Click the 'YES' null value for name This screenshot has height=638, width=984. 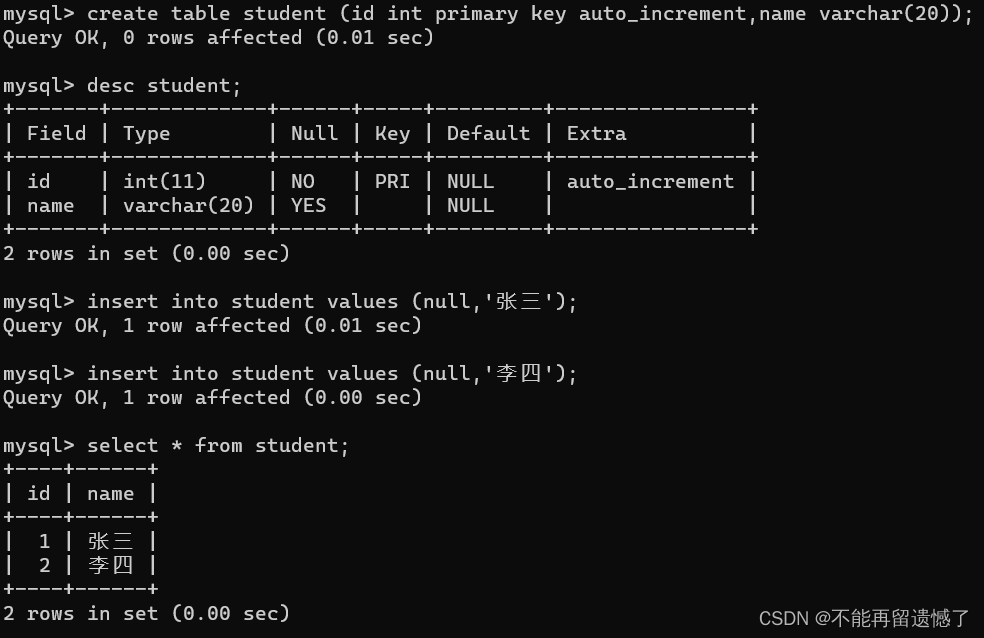pyautogui.click(x=308, y=206)
